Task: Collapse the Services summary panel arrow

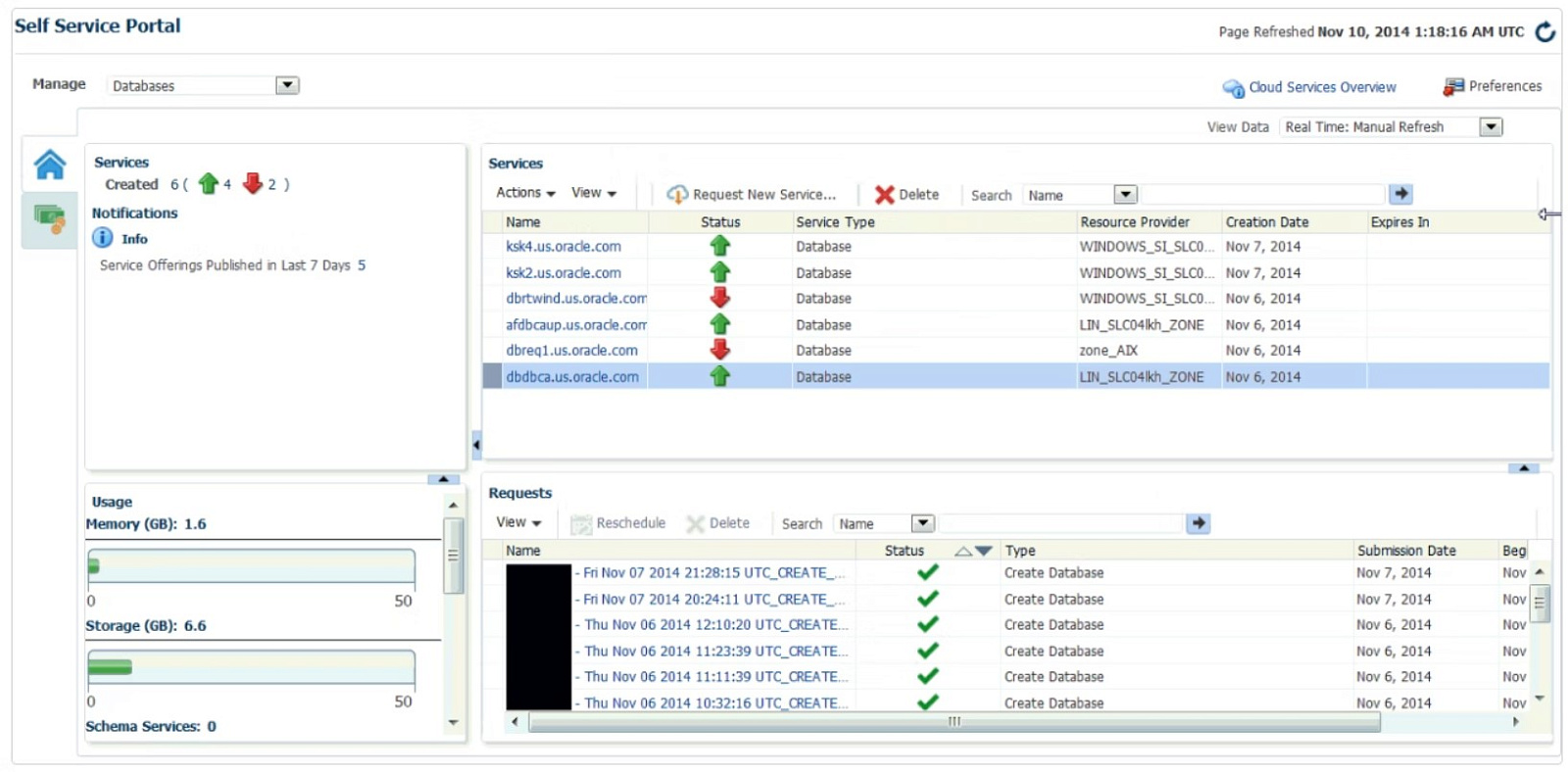Action: (x=443, y=479)
